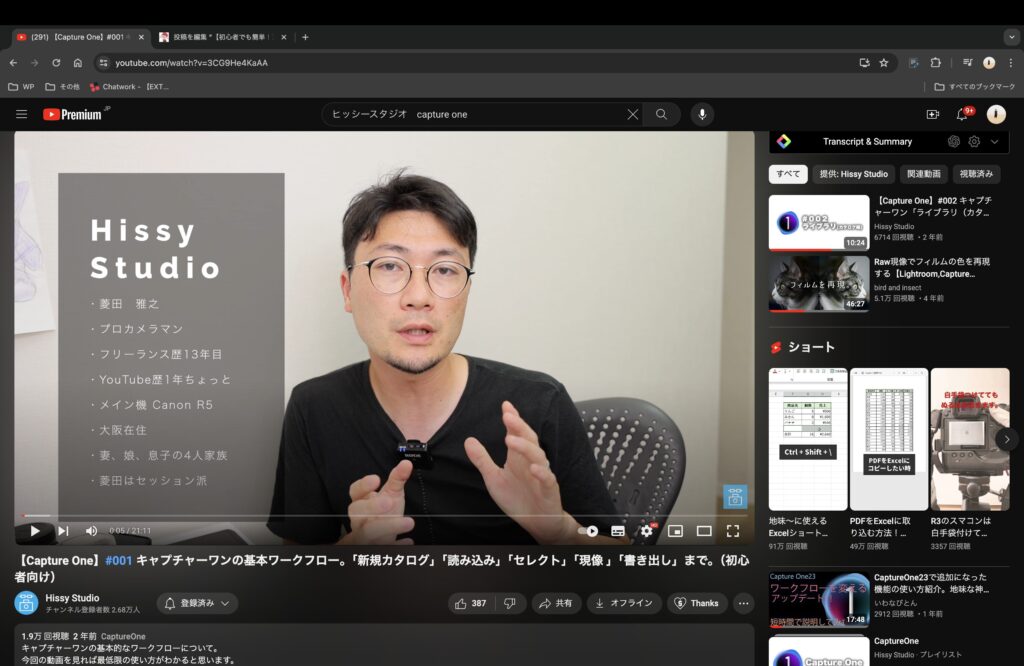Go to browser home page
This screenshot has width=1024, height=666.
tap(78, 63)
